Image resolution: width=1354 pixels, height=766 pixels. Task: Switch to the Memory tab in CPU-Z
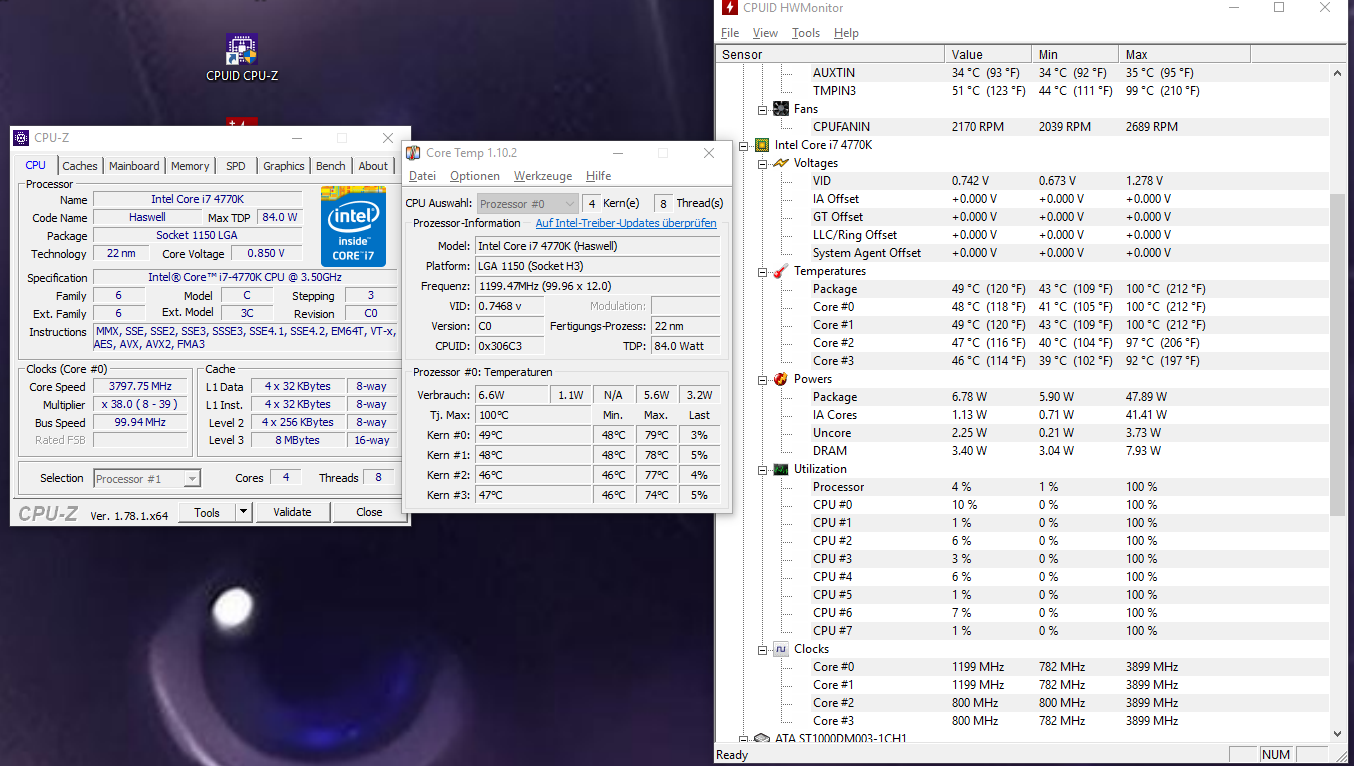(190, 166)
